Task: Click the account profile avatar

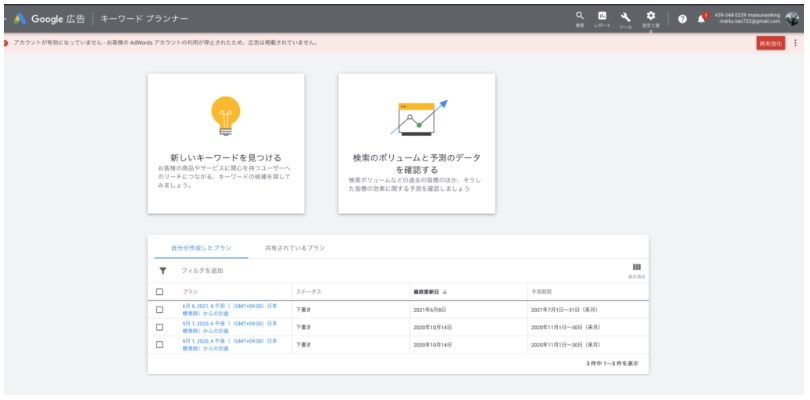Action: tap(792, 19)
